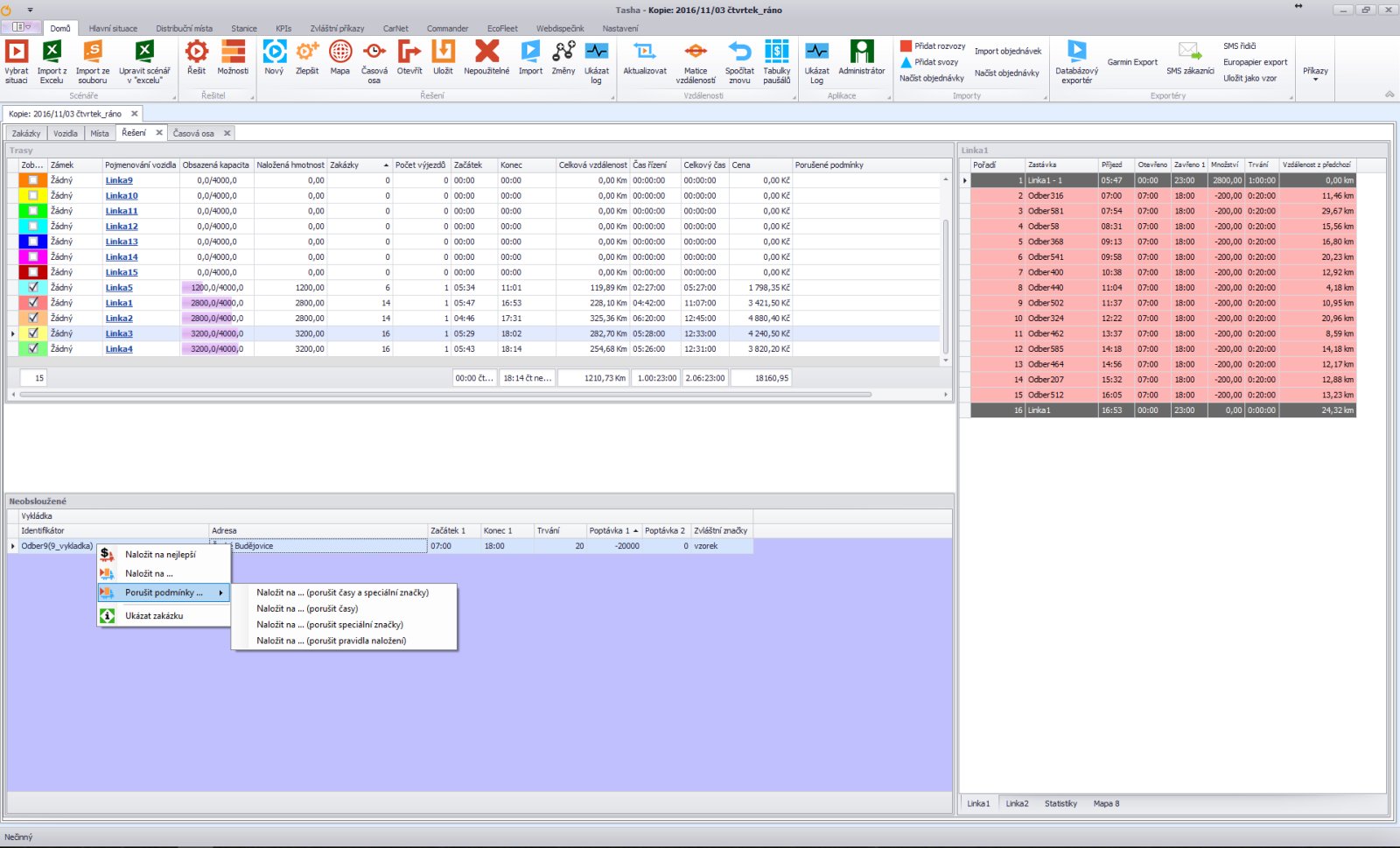
Task: Create a new solution with Nový
Action: click(274, 52)
